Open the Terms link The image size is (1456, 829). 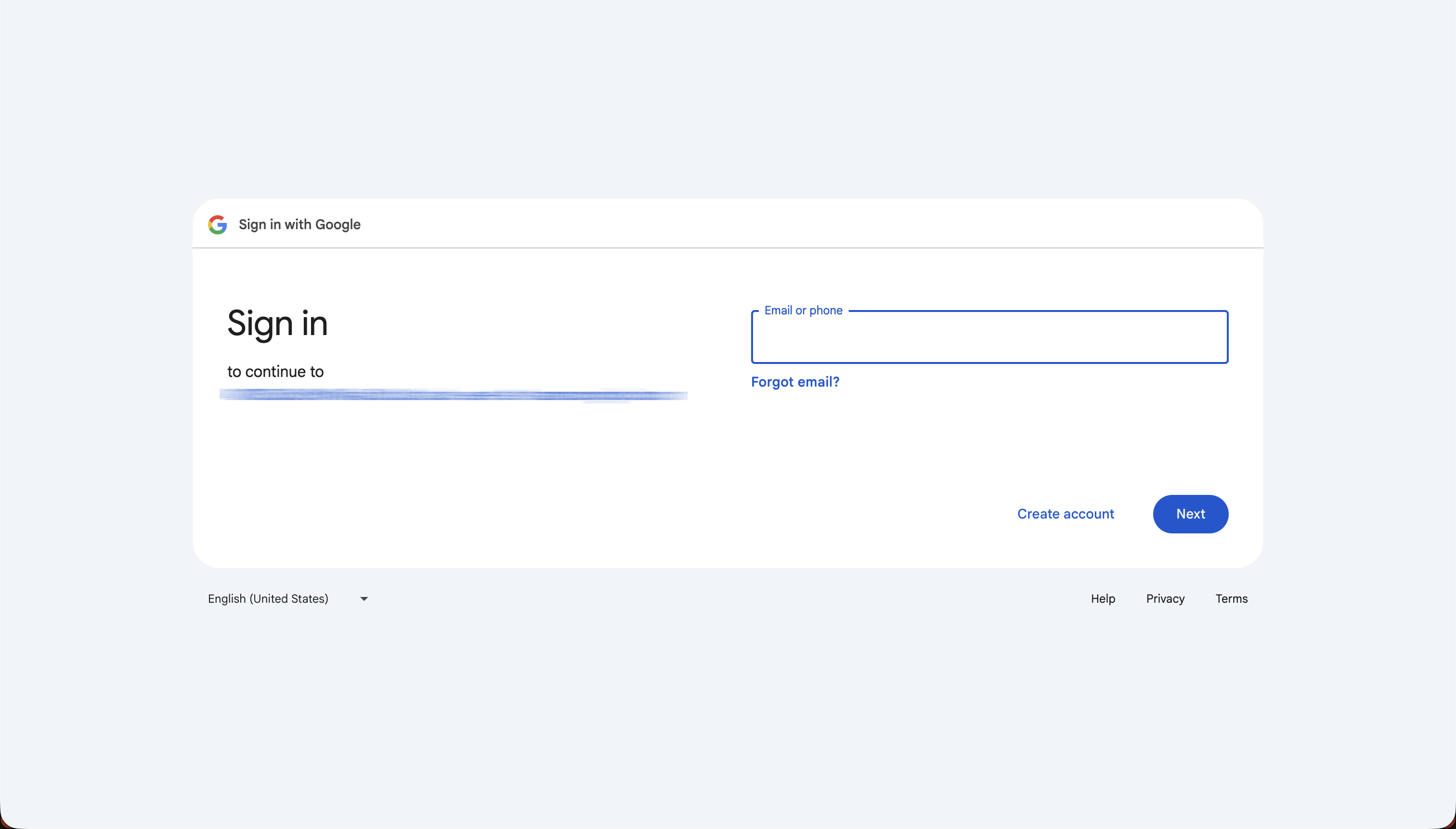(1231, 598)
